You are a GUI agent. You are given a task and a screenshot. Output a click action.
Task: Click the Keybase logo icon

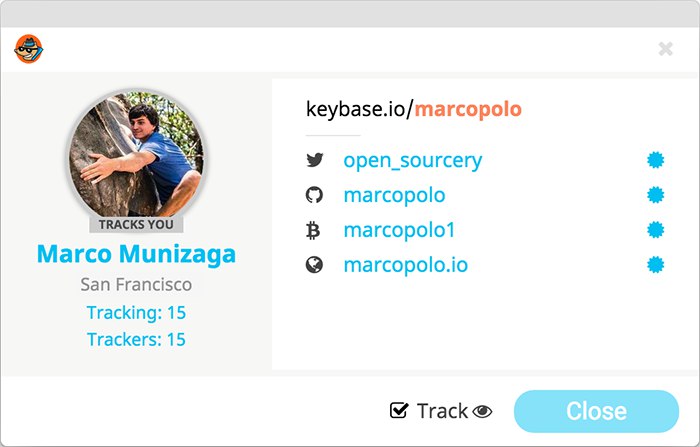click(27, 49)
